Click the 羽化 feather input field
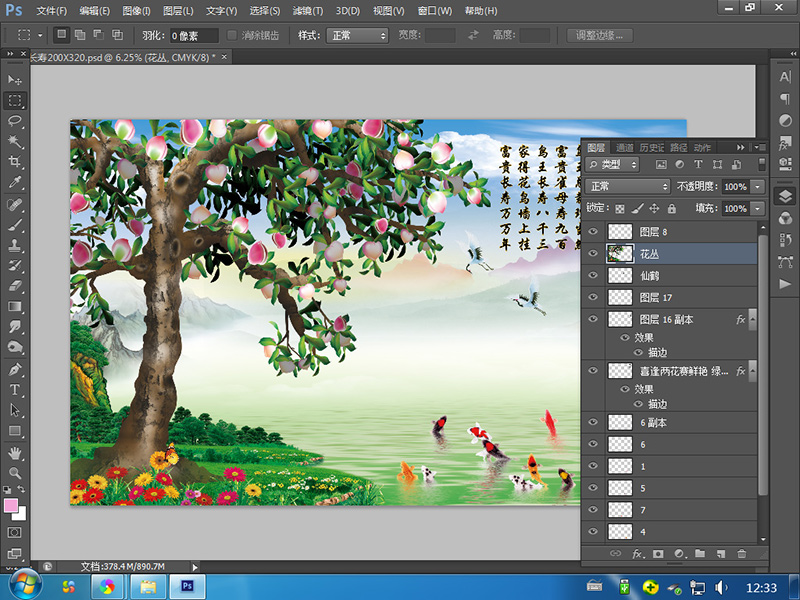Image resolution: width=800 pixels, height=600 pixels. [194, 35]
